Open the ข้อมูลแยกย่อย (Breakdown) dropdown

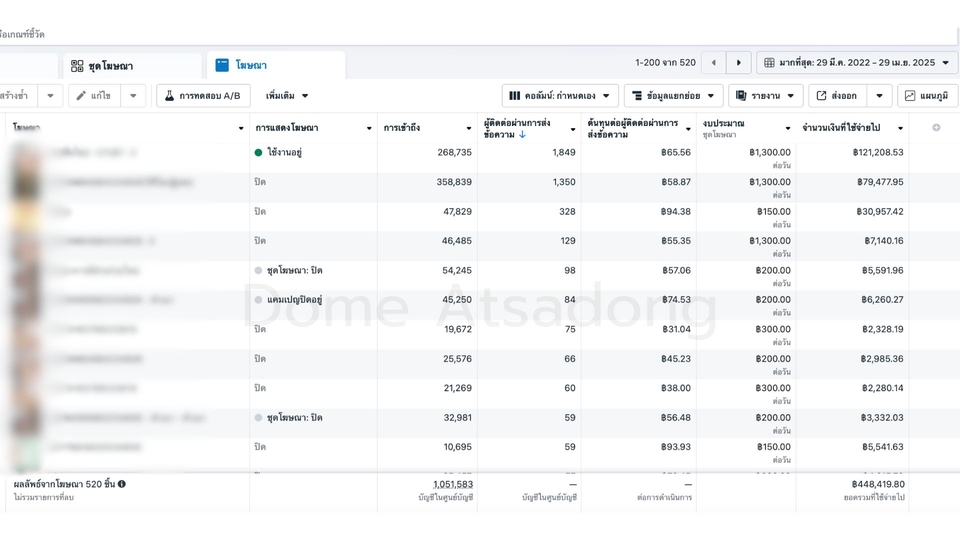tap(674, 96)
